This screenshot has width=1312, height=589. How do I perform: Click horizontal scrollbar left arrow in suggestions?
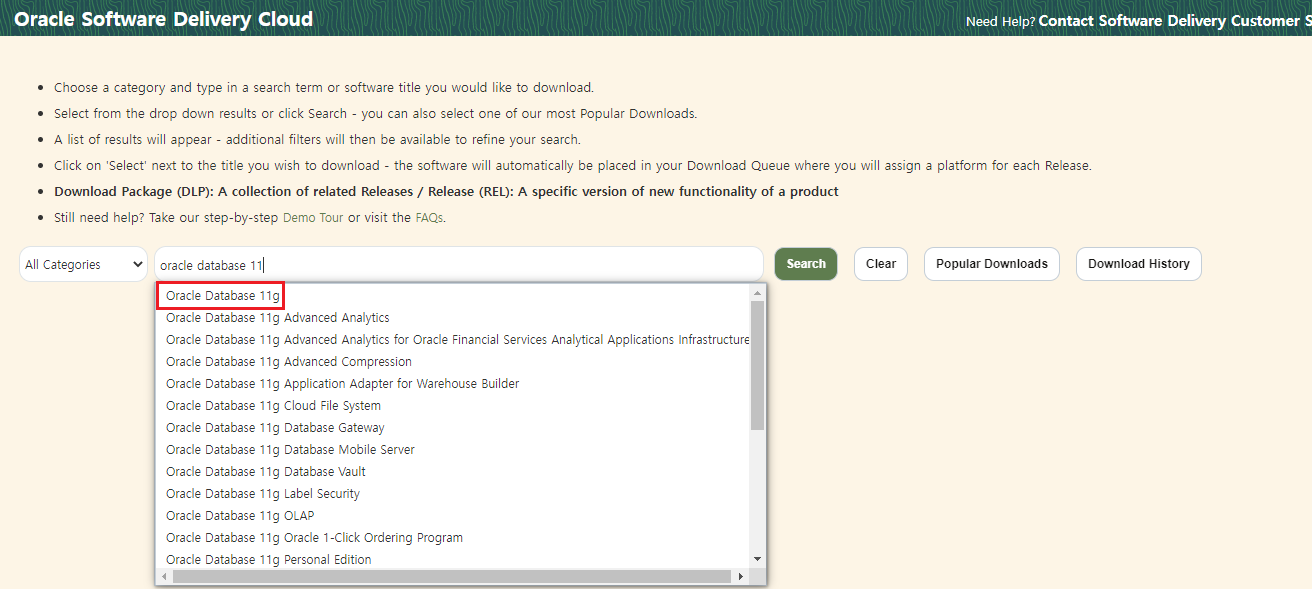(x=165, y=577)
